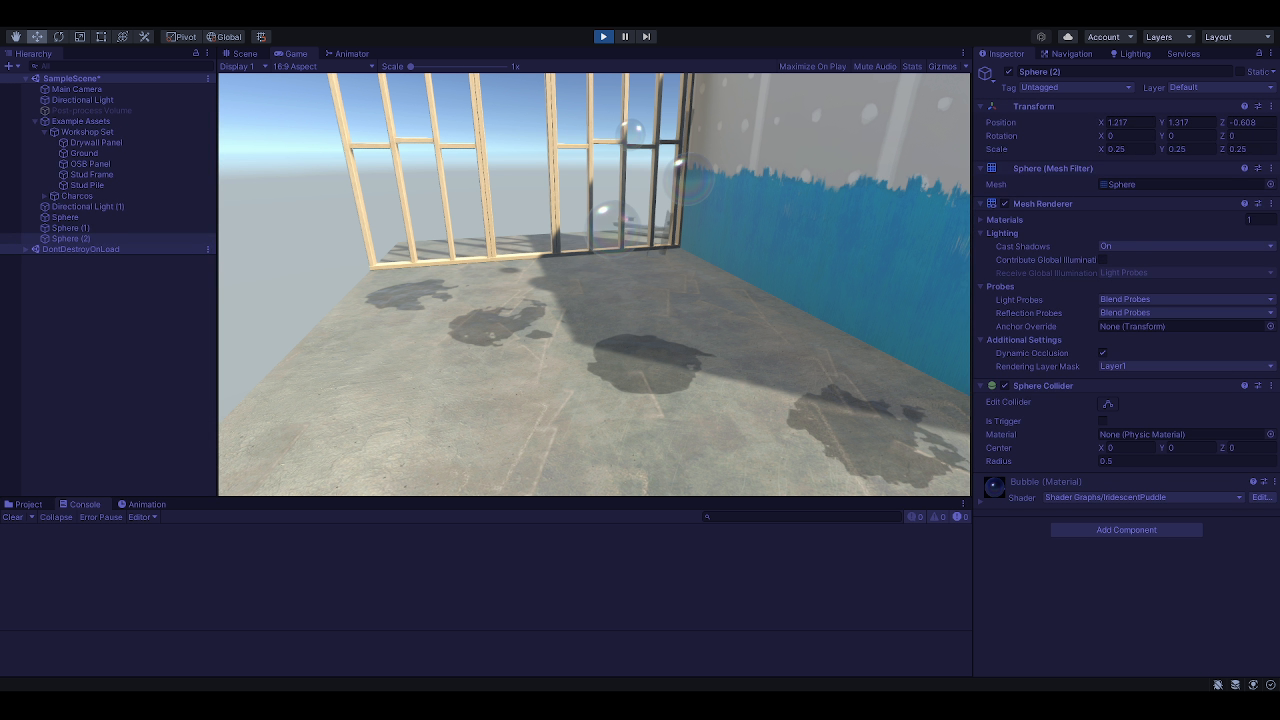Select the Move tool

pyautogui.click(x=37, y=37)
